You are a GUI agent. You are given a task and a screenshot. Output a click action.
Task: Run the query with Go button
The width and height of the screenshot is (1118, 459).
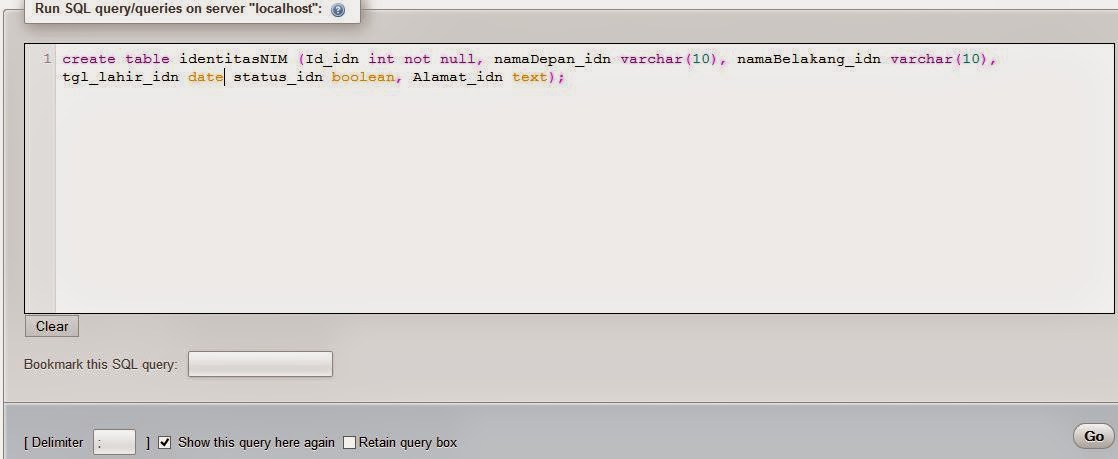(1093, 436)
